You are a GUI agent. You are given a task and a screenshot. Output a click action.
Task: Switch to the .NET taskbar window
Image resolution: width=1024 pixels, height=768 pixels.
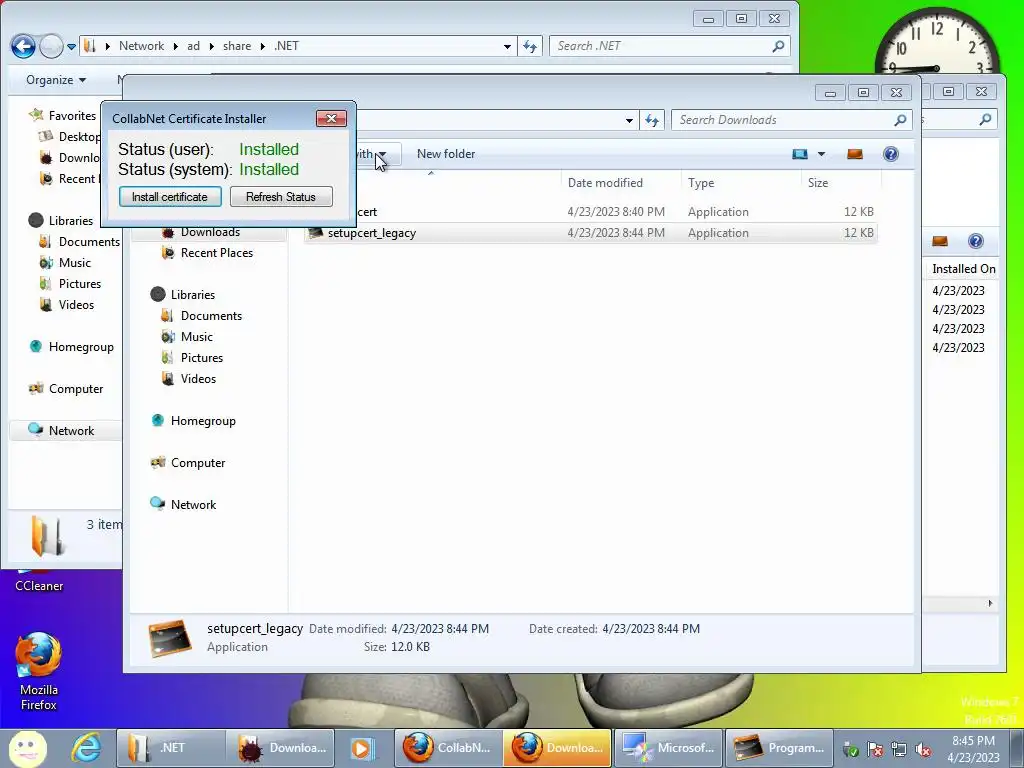click(171, 748)
